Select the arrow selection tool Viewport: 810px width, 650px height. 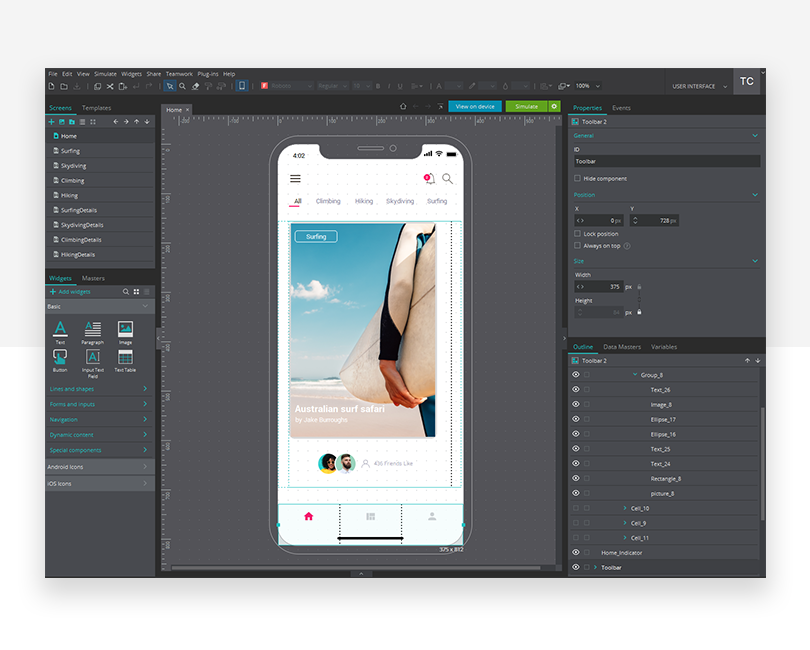pos(169,86)
